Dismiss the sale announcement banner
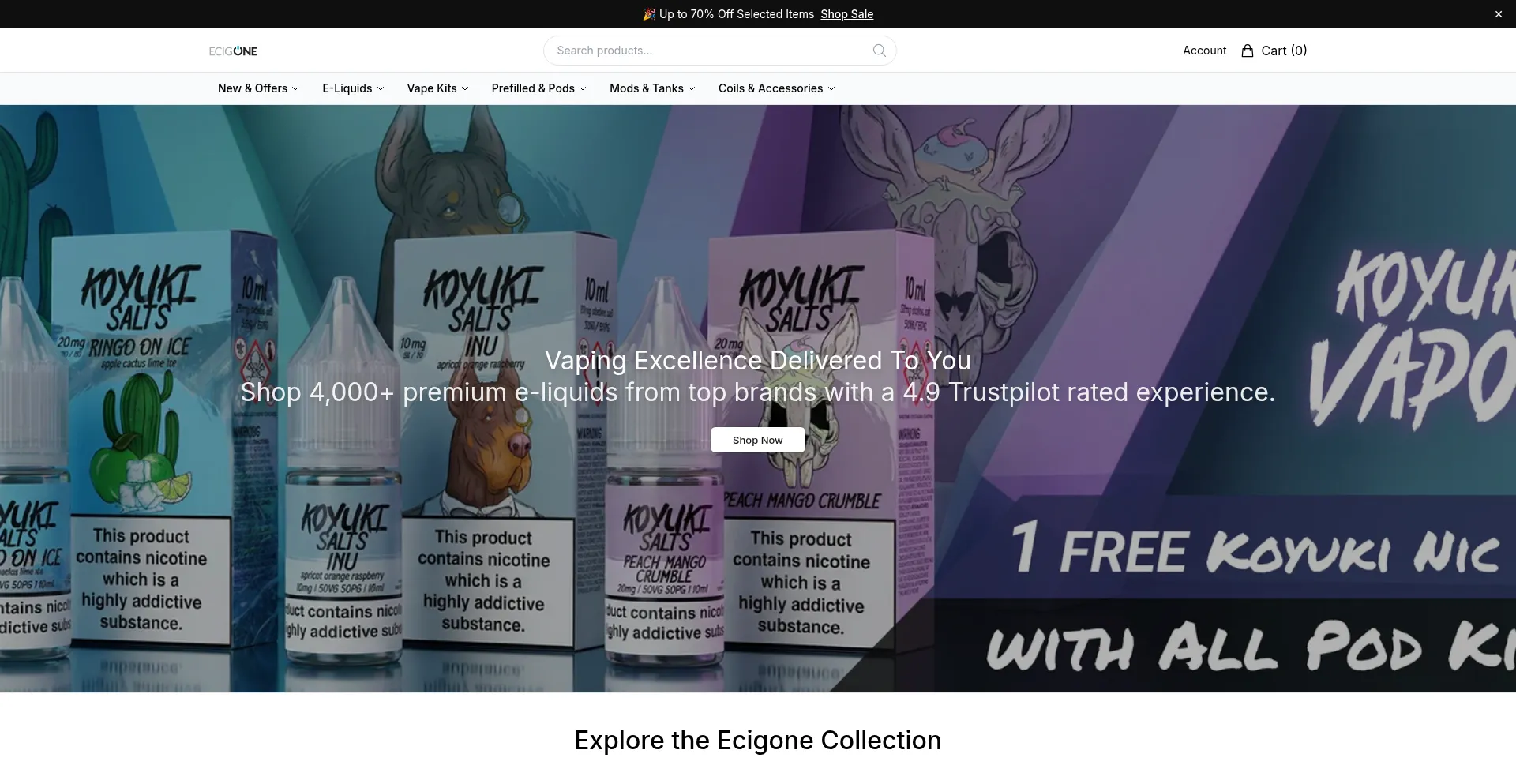The width and height of the screenshot is (1516, 784). [x=1498, y=14]
